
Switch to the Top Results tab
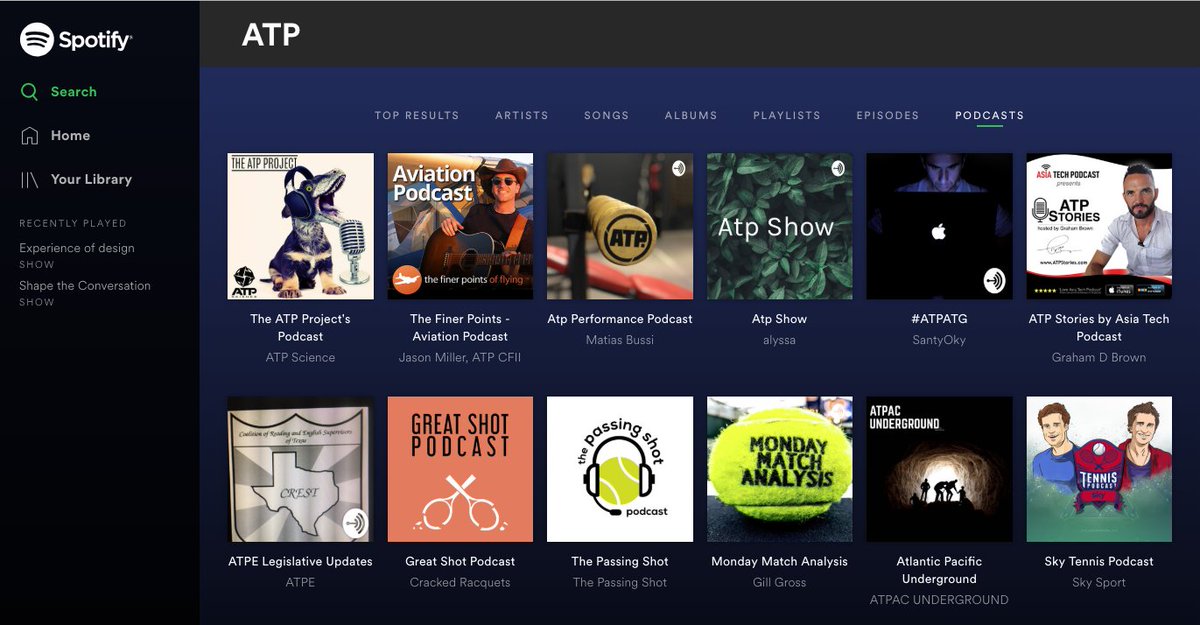coord(417,115)
